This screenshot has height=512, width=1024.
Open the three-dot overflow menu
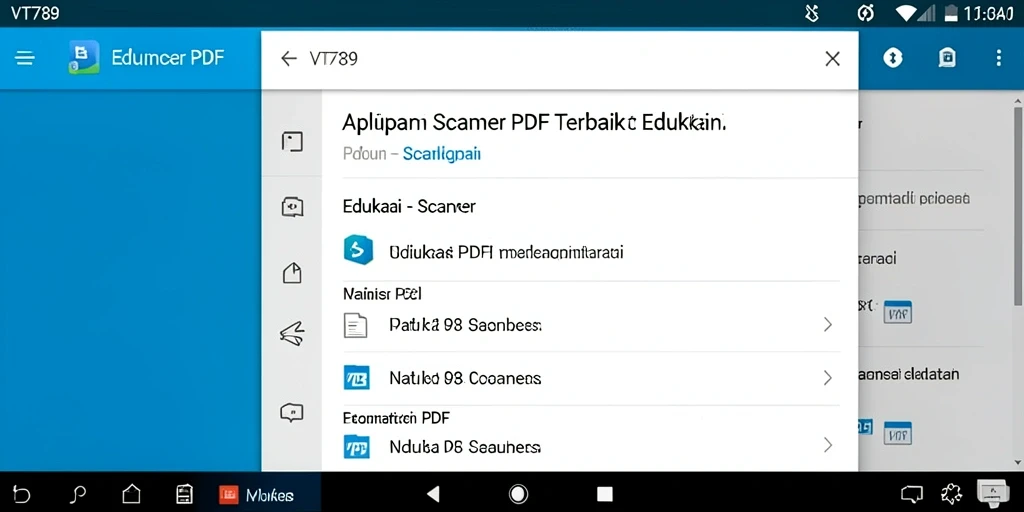(x=998, y=58)
